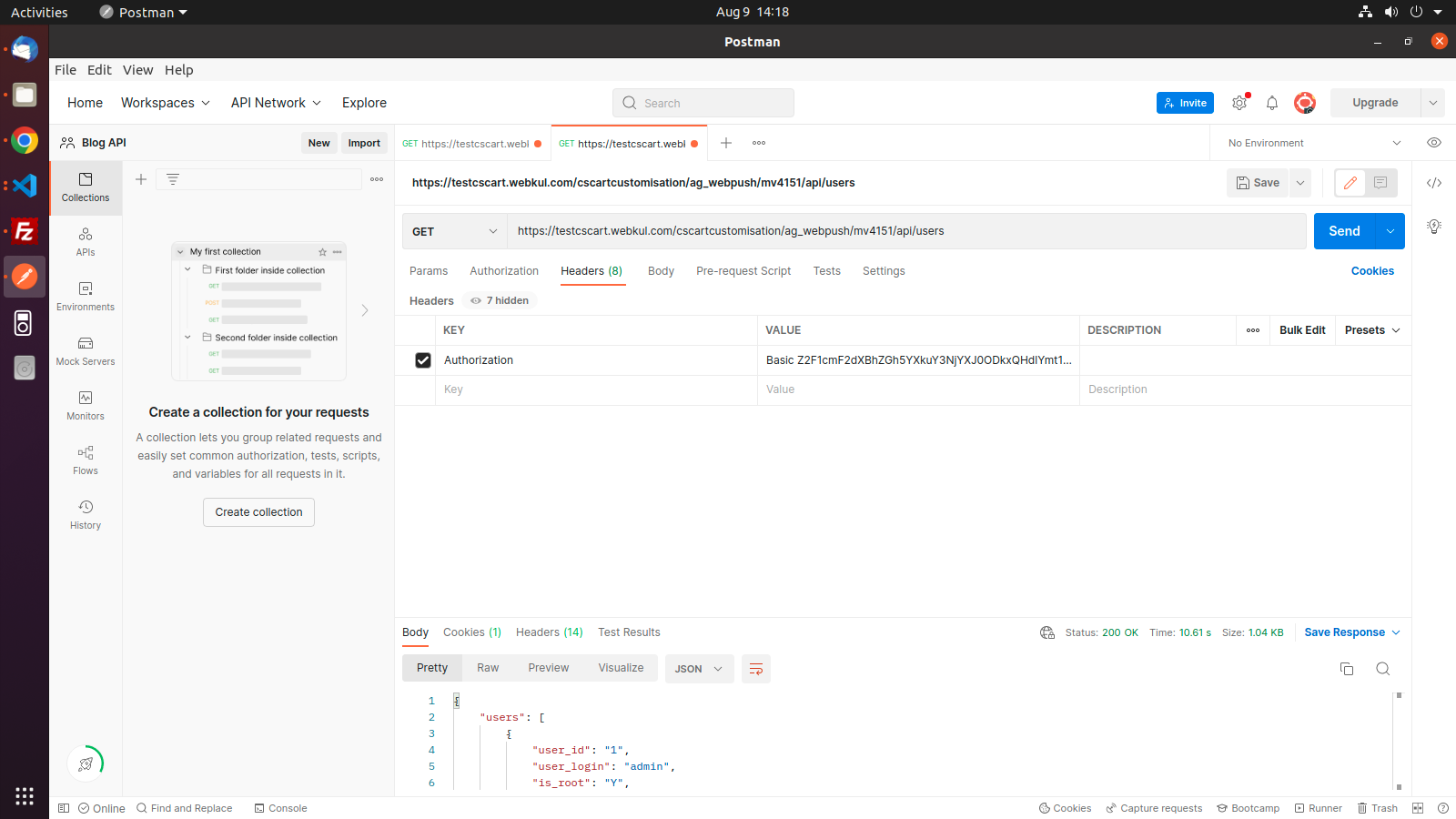
Task: Open Mock Servers panel
Action: coord(85,351)
